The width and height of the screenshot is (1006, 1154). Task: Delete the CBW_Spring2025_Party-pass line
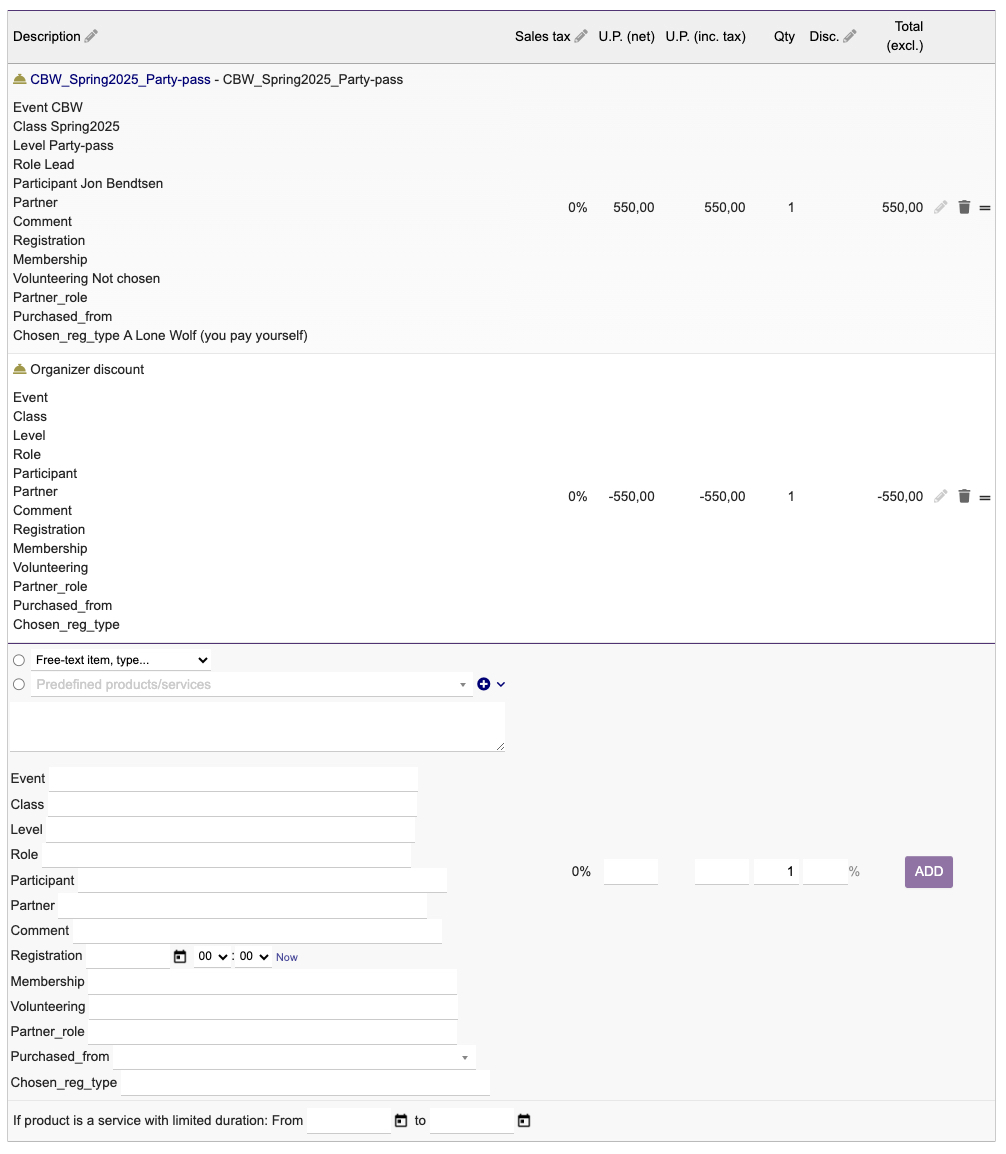pos(964,207)
